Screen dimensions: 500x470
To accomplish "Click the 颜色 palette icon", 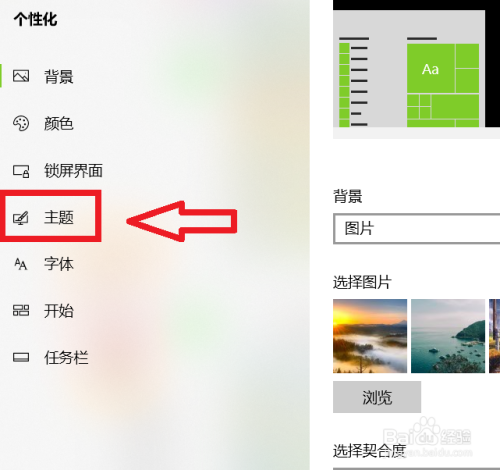I will pyautogui.click(x=21, y=123).
